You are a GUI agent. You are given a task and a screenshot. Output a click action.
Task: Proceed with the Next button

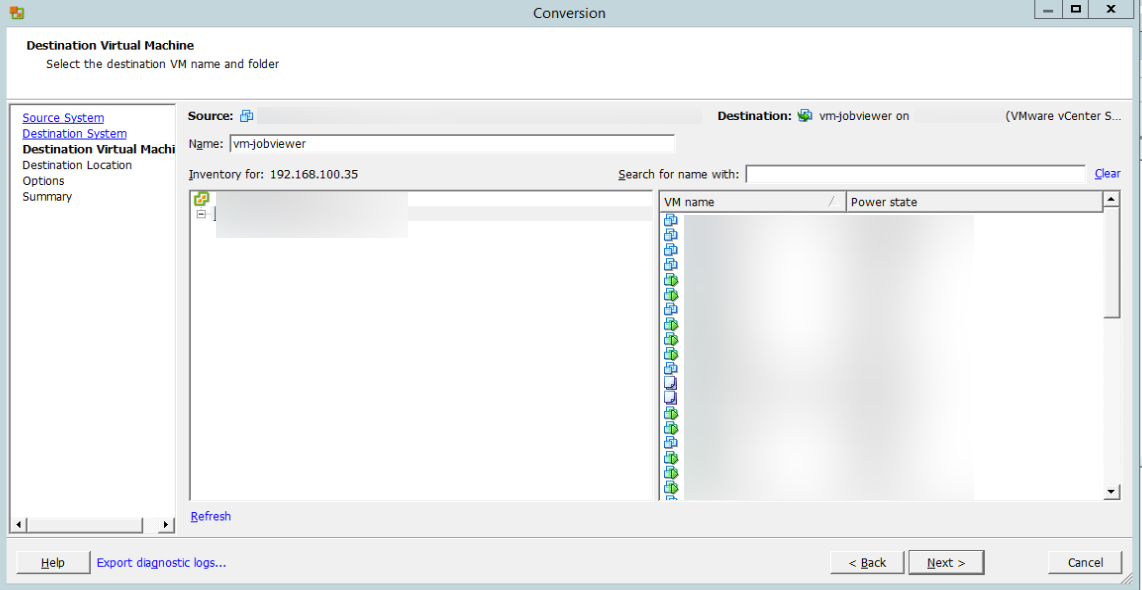946,562
